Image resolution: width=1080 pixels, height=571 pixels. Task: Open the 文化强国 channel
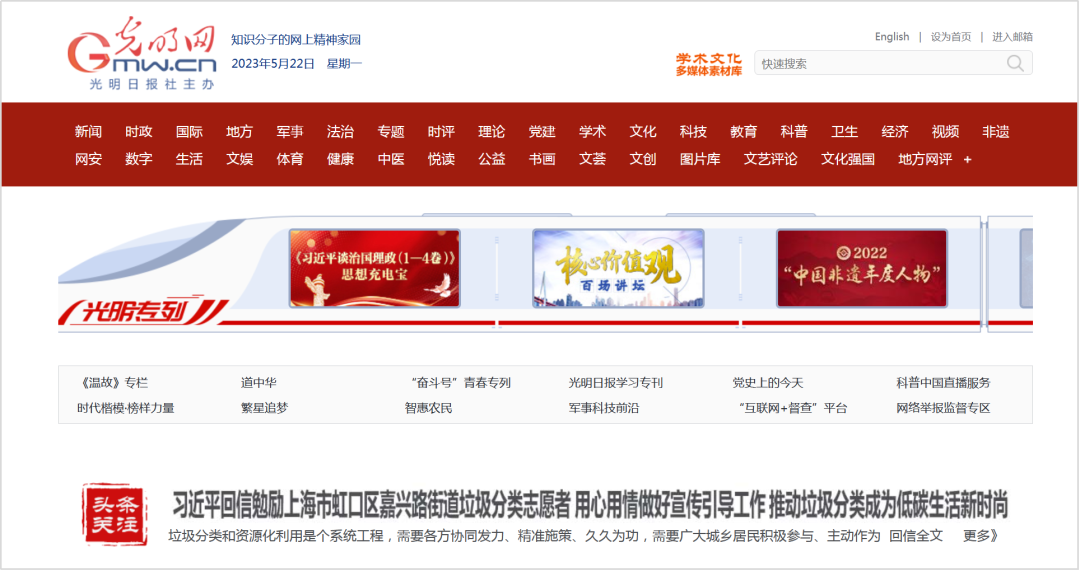coord(848,159)
